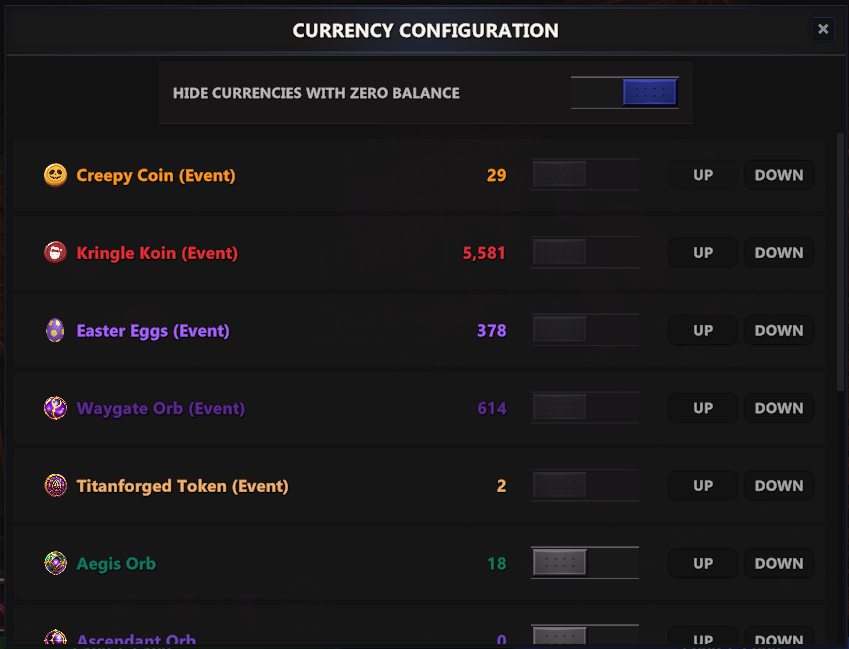This screenshot has width=849, height=649.
Task: Click the Creepy Coin currency icon
Action: (x=56, y=175)
